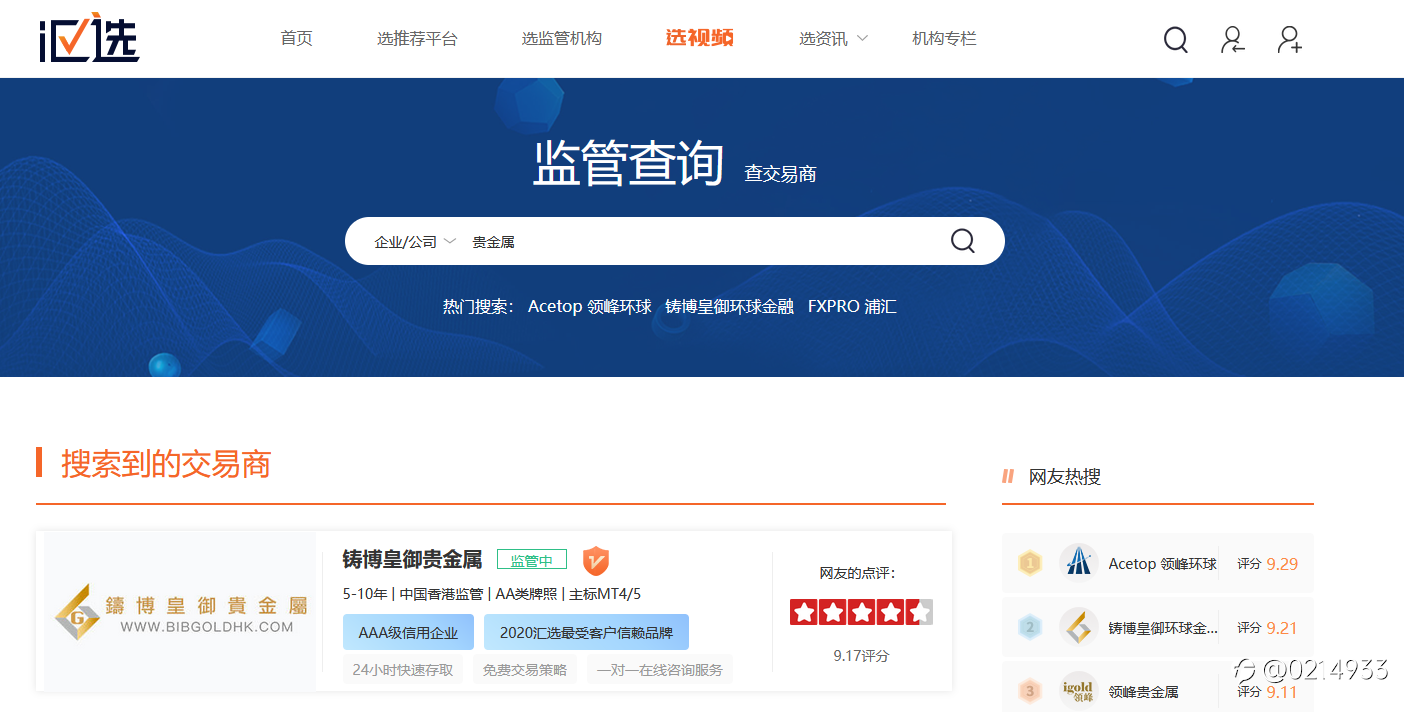
Task: Open the 选视频 nav item
Action: tap(700, 38)
